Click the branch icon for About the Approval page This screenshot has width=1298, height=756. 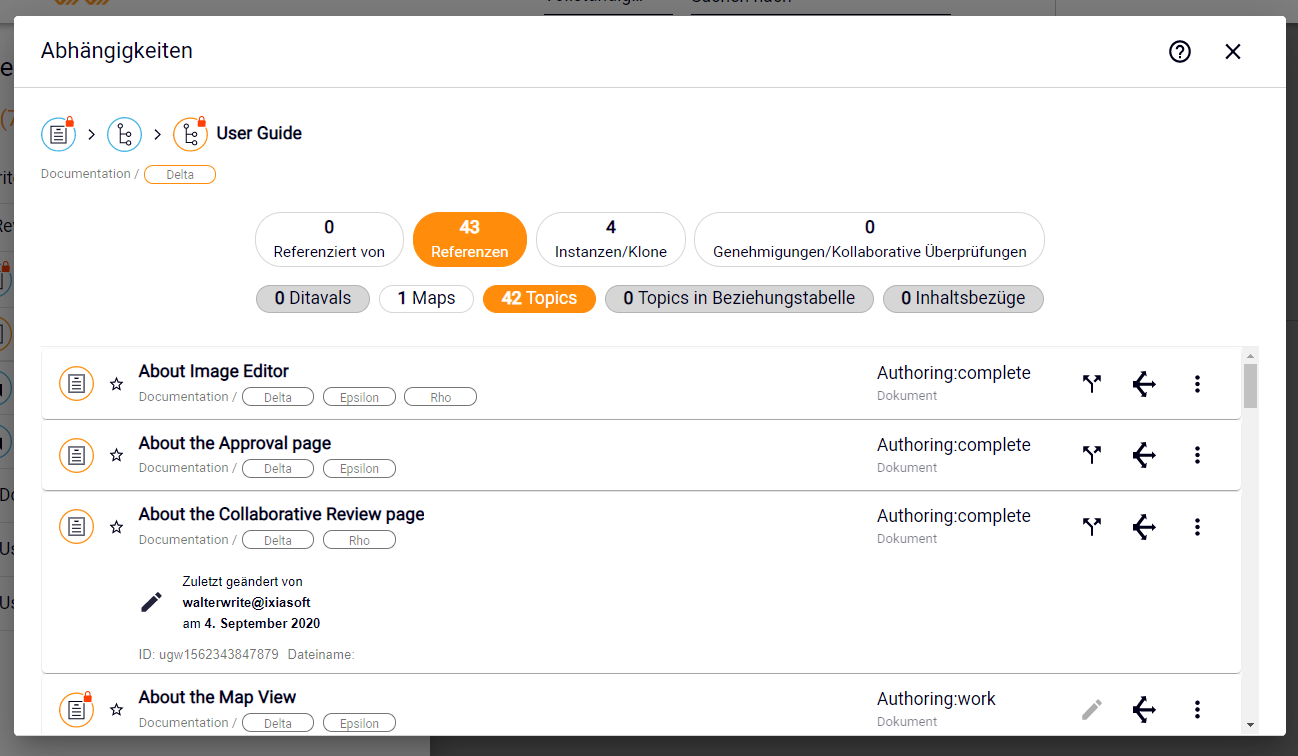point(1092,455)
